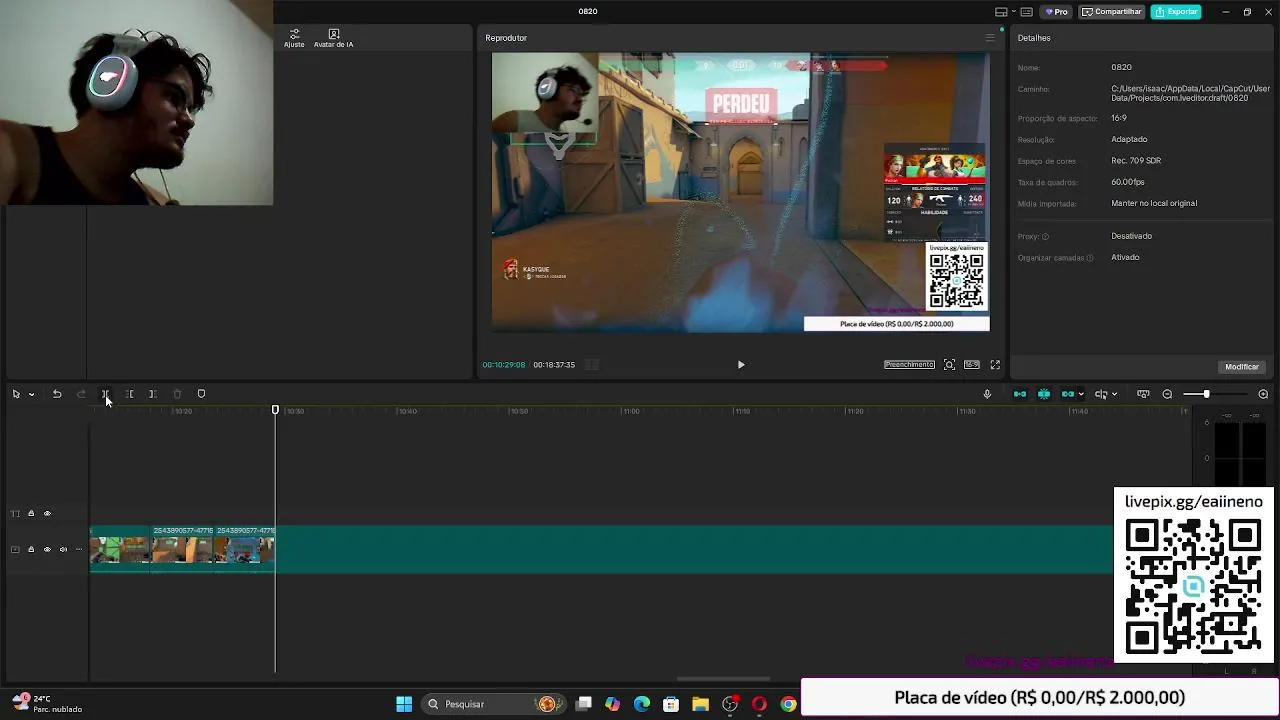
Task: Toggle clip linkage in the timeline
Action: 1068,394
